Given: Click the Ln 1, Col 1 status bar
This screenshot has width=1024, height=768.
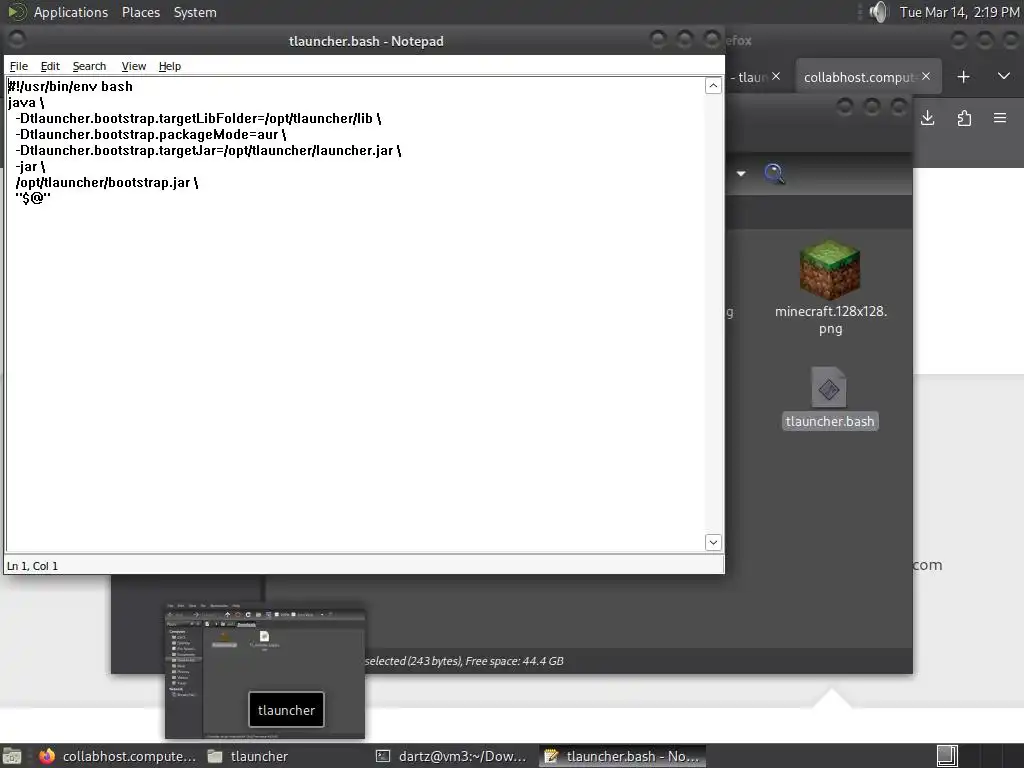Looking at the screenshot, I should (x=33, y=566).
